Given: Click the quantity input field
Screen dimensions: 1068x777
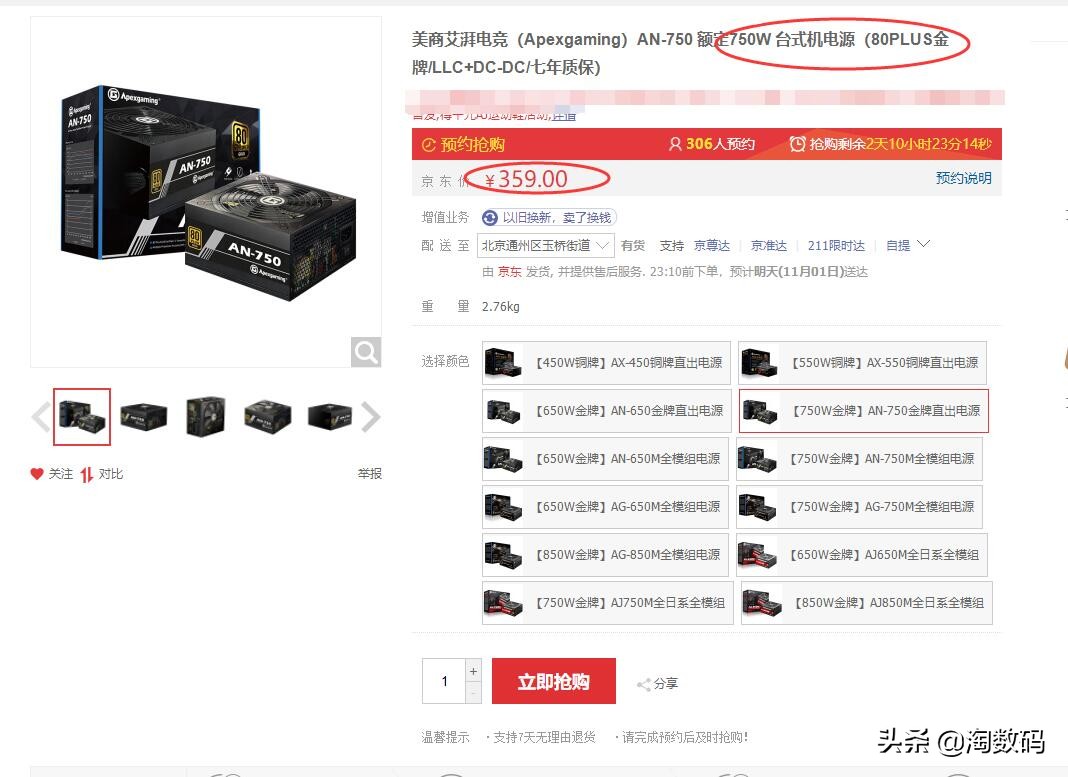Looking at the screenshot, I should click(x=444, y=681).
